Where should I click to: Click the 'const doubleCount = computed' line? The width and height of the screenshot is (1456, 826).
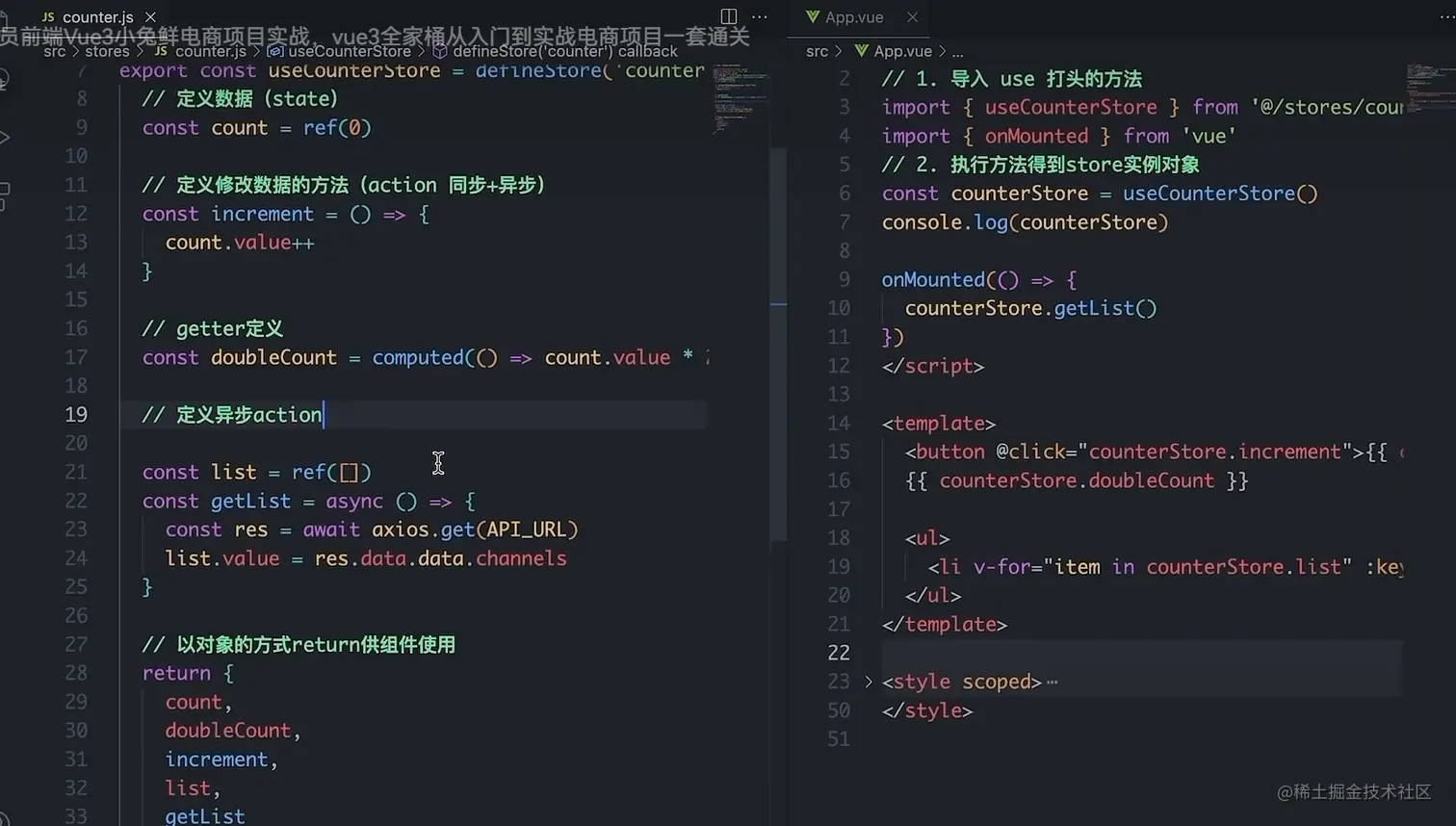426,357
